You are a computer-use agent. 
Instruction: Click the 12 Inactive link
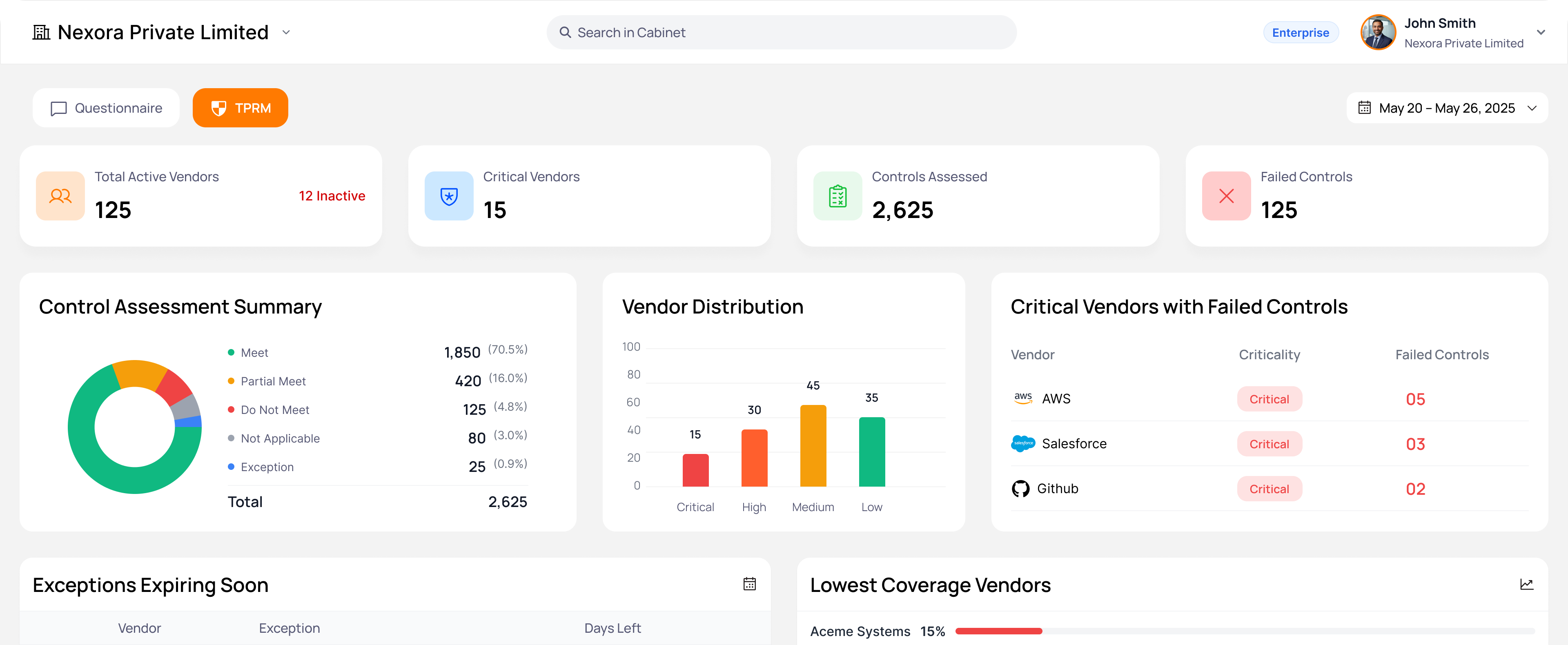[x=332, y=196]
